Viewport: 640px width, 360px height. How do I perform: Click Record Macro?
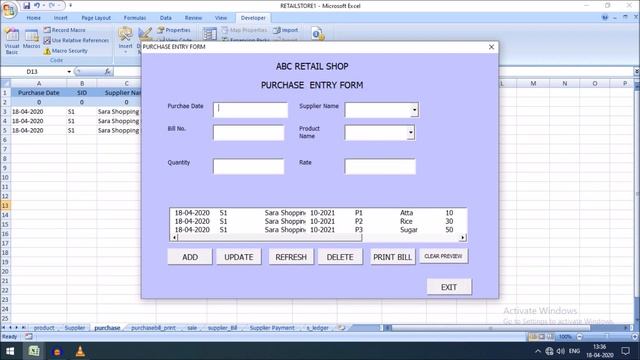coord(64,30)
